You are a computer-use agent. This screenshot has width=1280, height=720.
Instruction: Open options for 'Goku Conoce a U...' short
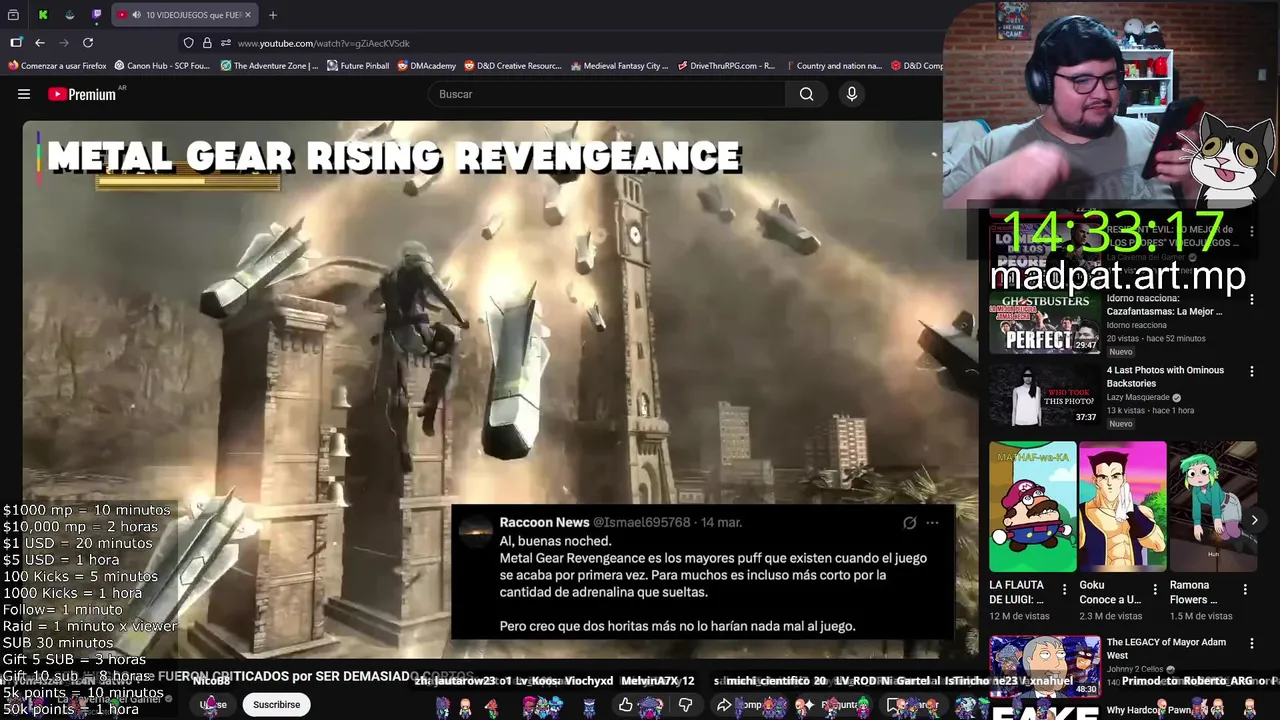[1155, 590]
